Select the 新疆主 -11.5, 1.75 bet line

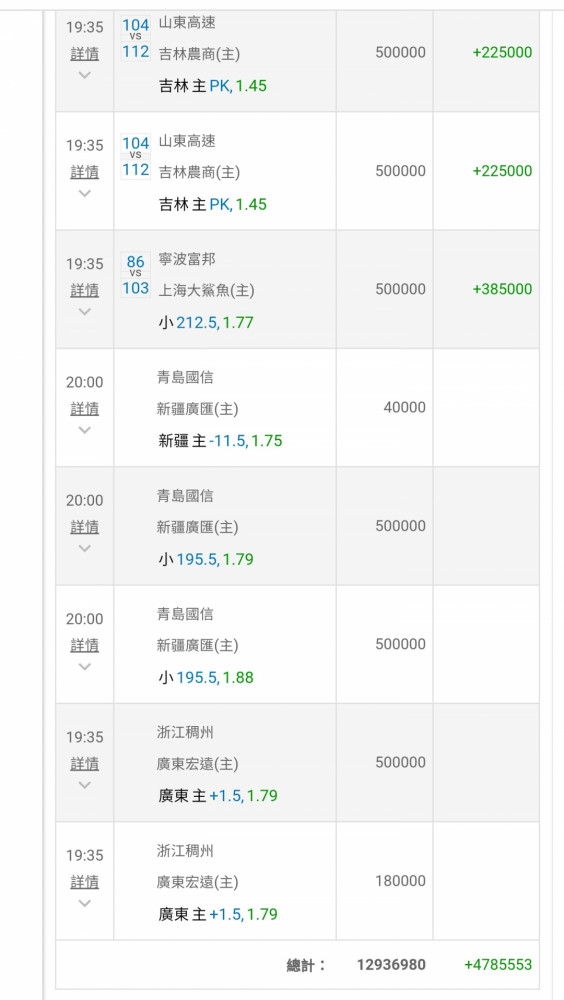(220, 441)
